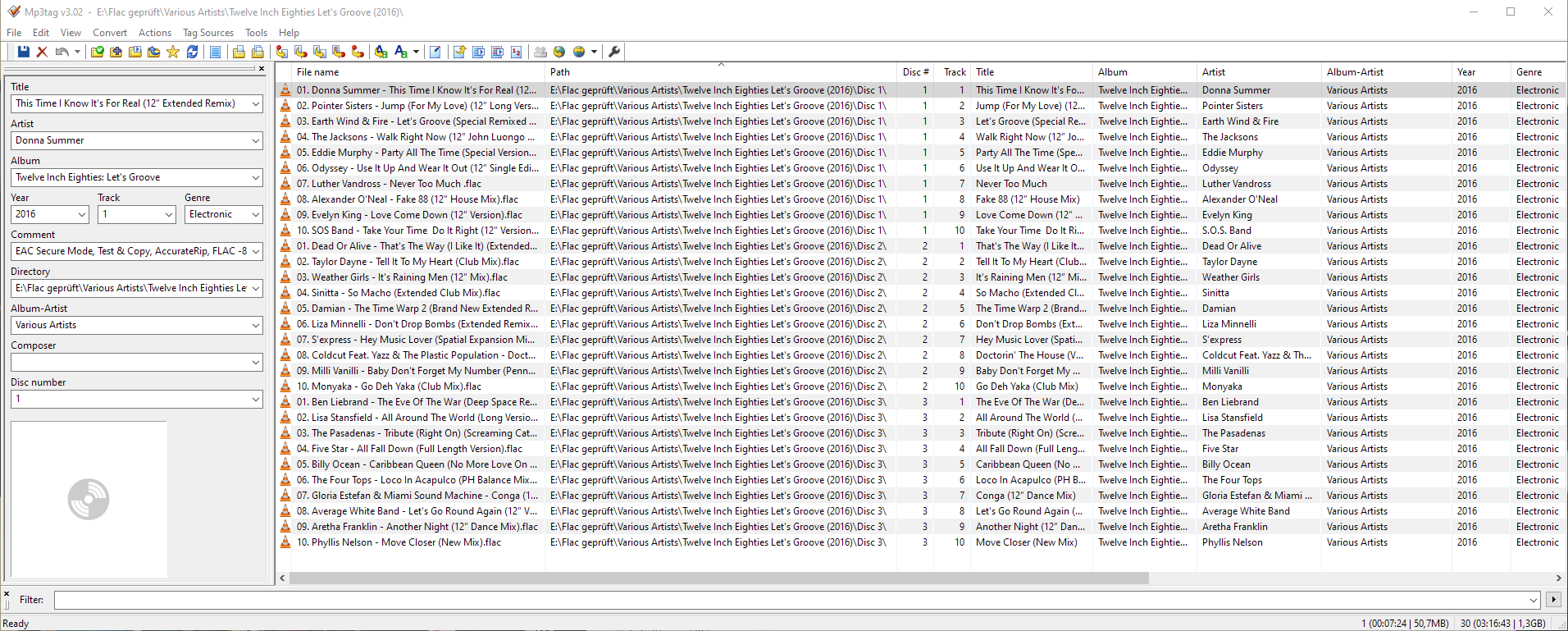The width and height of the screenshot is (1568, 631).
Task: Remove tag using the red X icon
Action: click(42, 52)
